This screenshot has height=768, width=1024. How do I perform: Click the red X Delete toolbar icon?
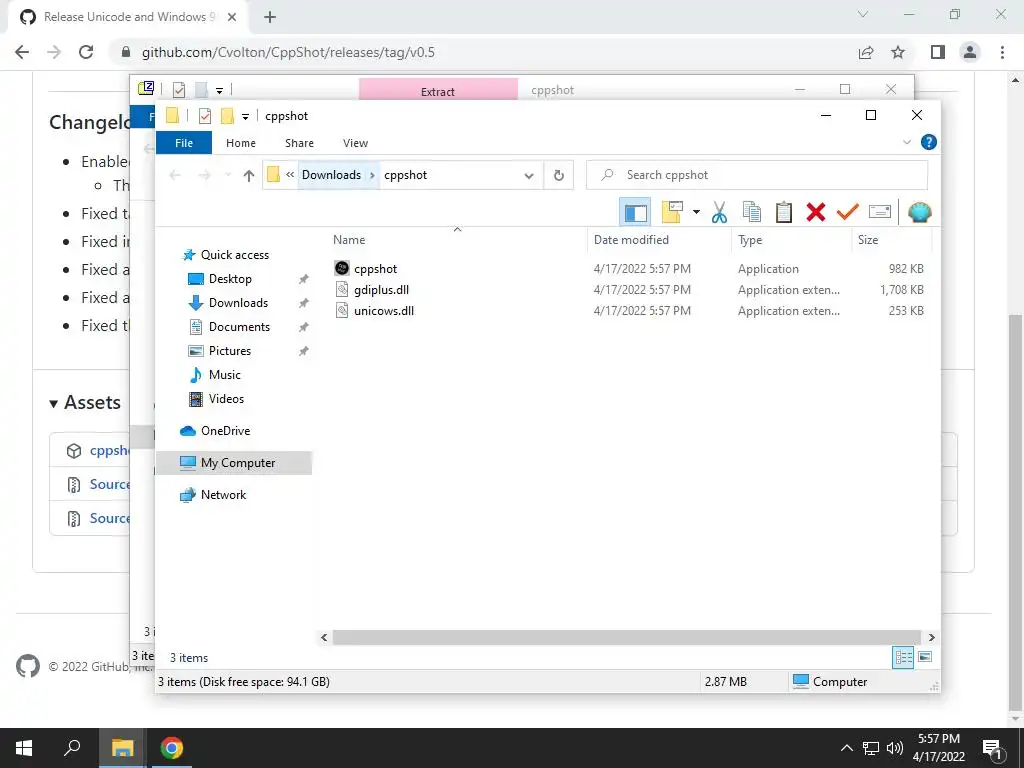click(816, 212)
